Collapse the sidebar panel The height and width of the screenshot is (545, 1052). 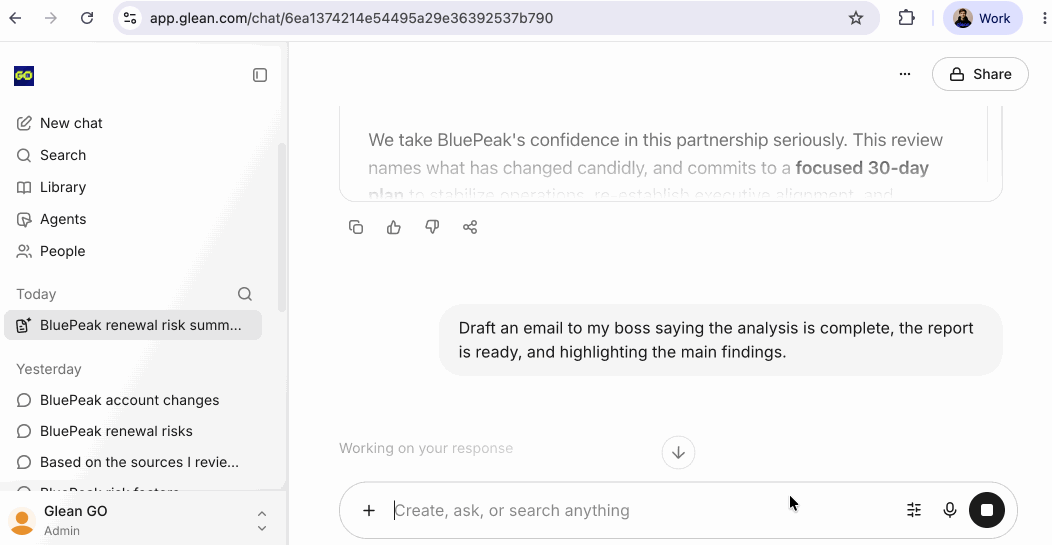260,75
